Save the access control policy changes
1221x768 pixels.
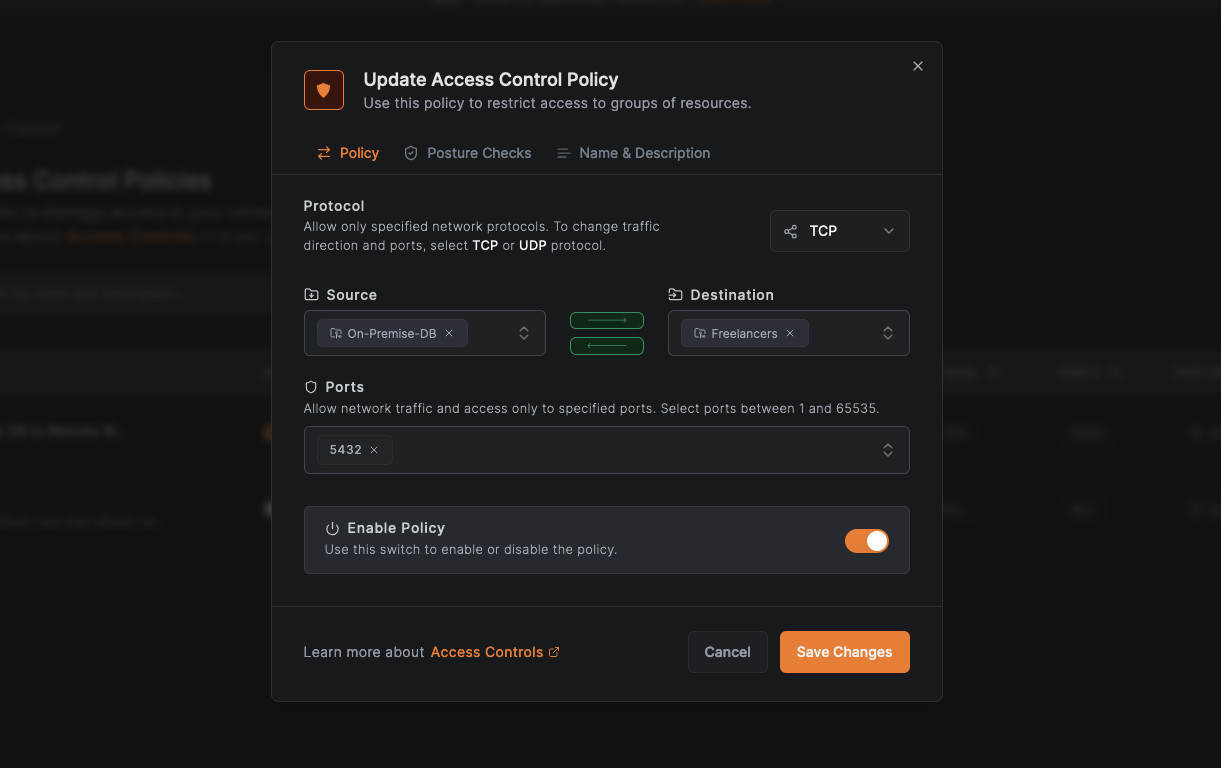point(844,651)
